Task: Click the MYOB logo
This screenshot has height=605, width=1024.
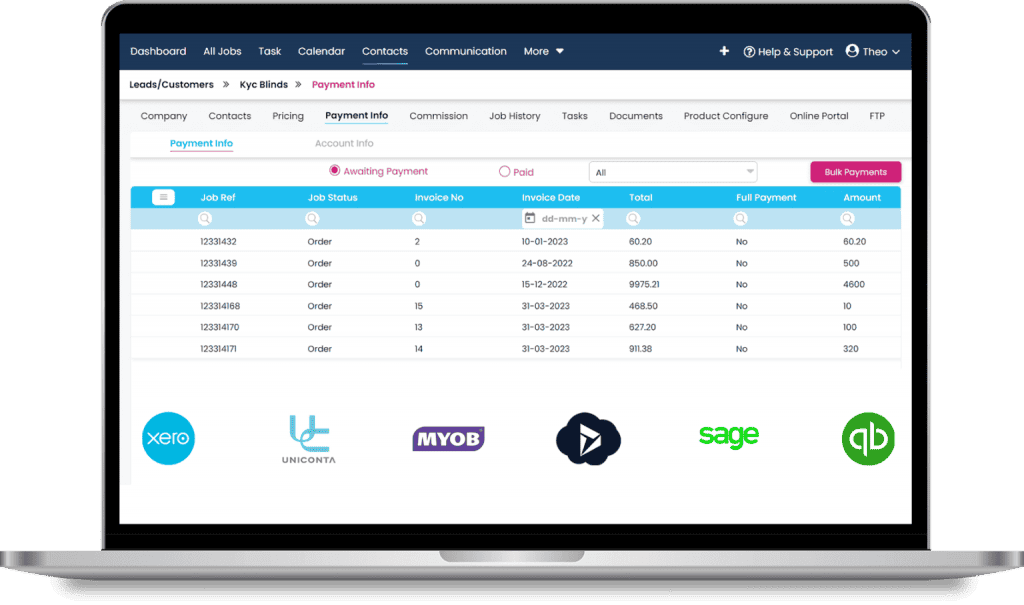Action: 448,438
